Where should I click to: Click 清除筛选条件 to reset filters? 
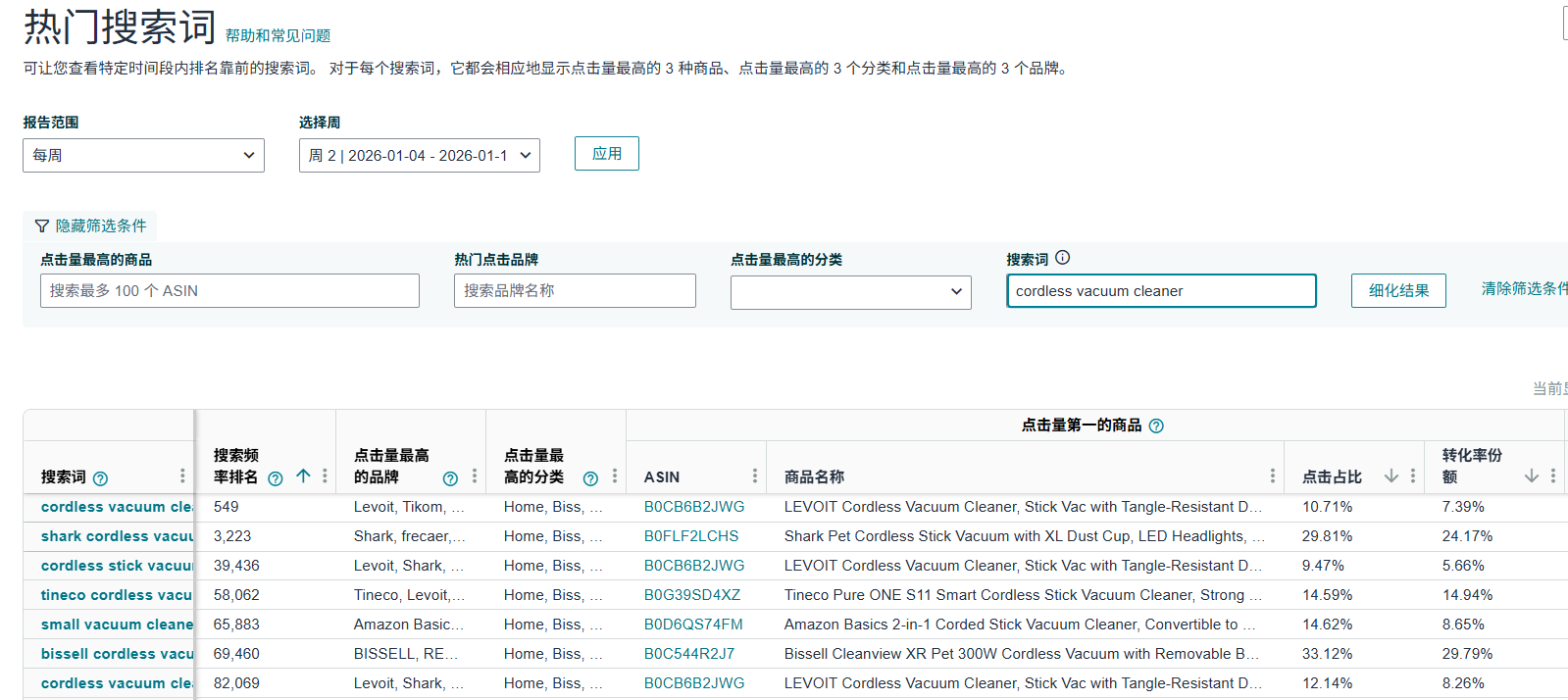[1523, 288]
